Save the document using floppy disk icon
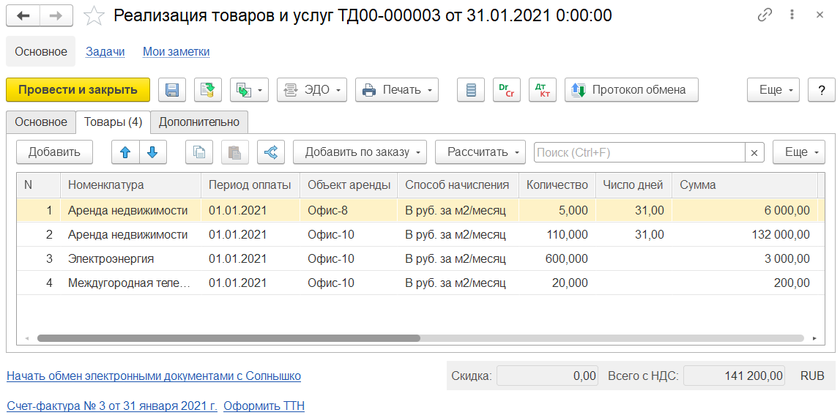The height and width of the screenshot is (418, 840). tap(172, 90)
